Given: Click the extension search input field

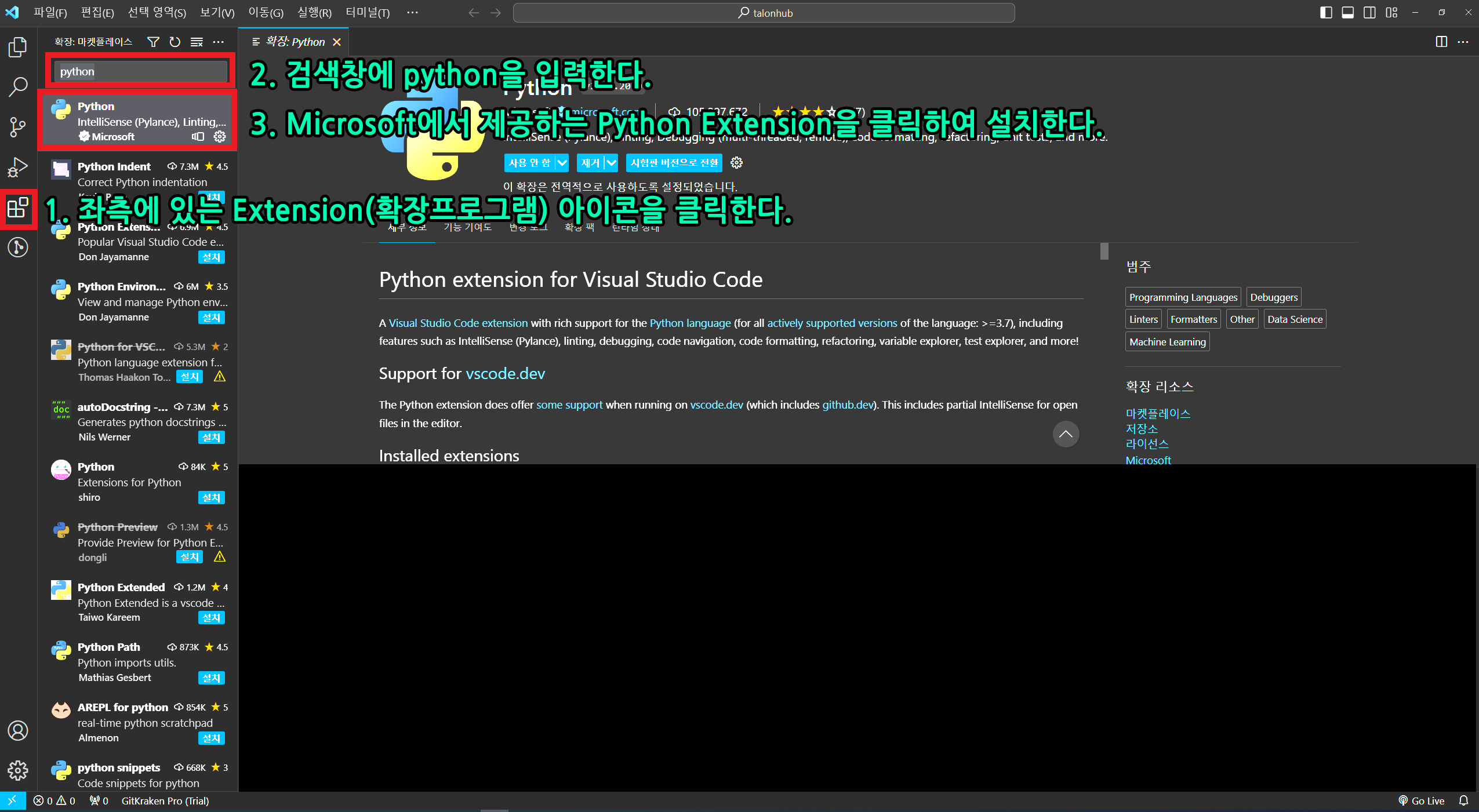Looking at the screenshot, I should (141, 71).
